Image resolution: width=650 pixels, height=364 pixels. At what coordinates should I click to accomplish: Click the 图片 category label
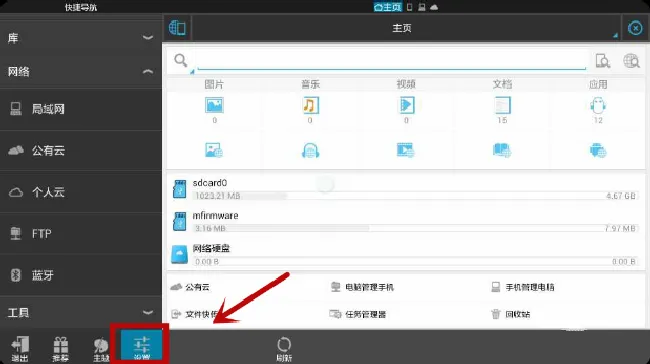(x=214, y=85)
